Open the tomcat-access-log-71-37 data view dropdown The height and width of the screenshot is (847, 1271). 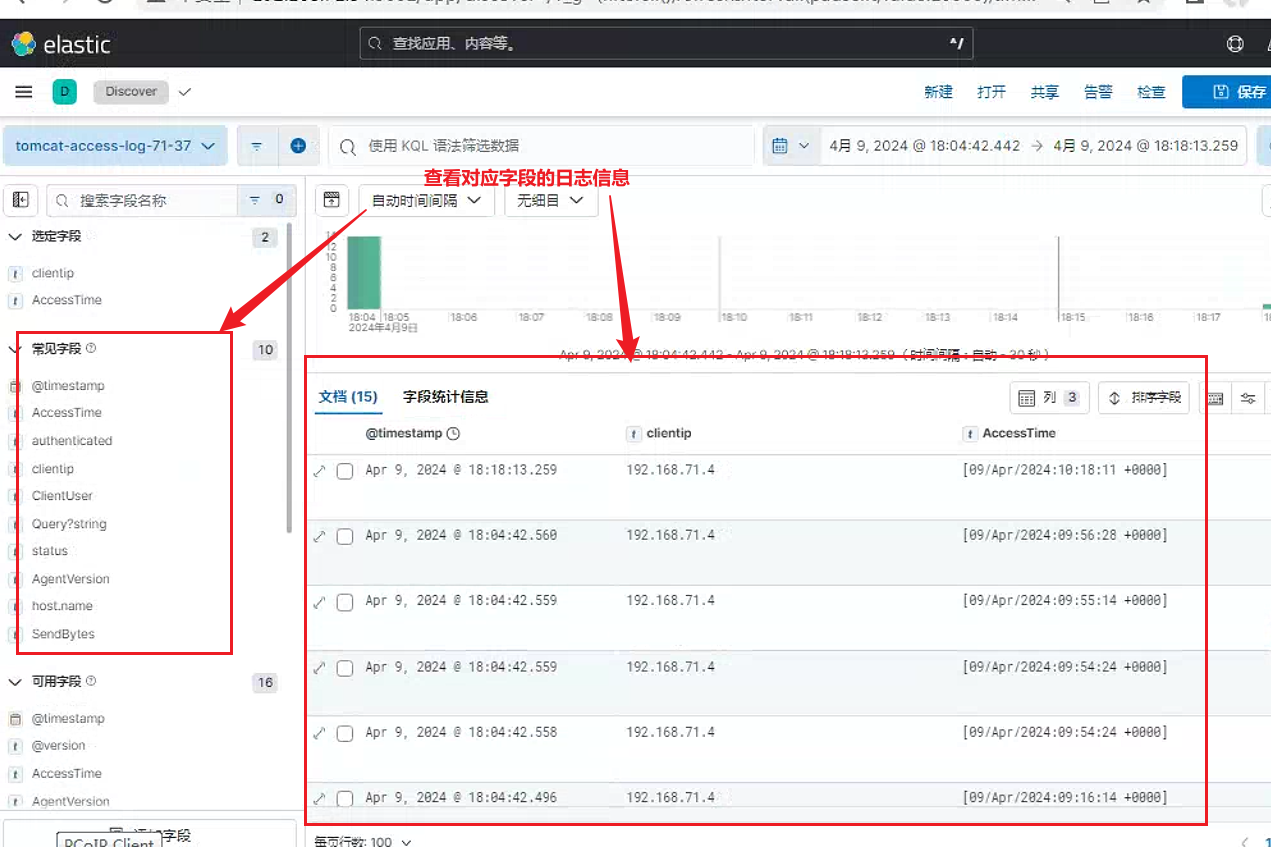pyautogui.click(x=116, y=146)
